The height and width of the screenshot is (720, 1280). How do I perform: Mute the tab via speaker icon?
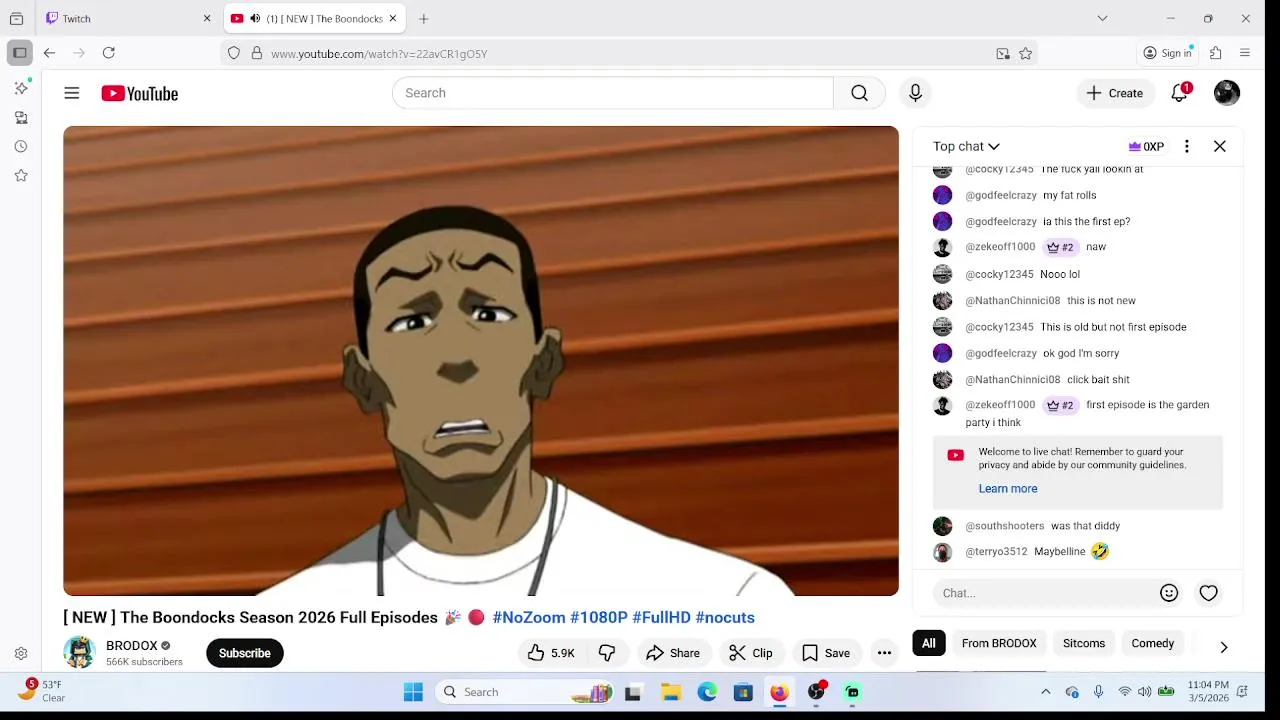click(255, 18)
